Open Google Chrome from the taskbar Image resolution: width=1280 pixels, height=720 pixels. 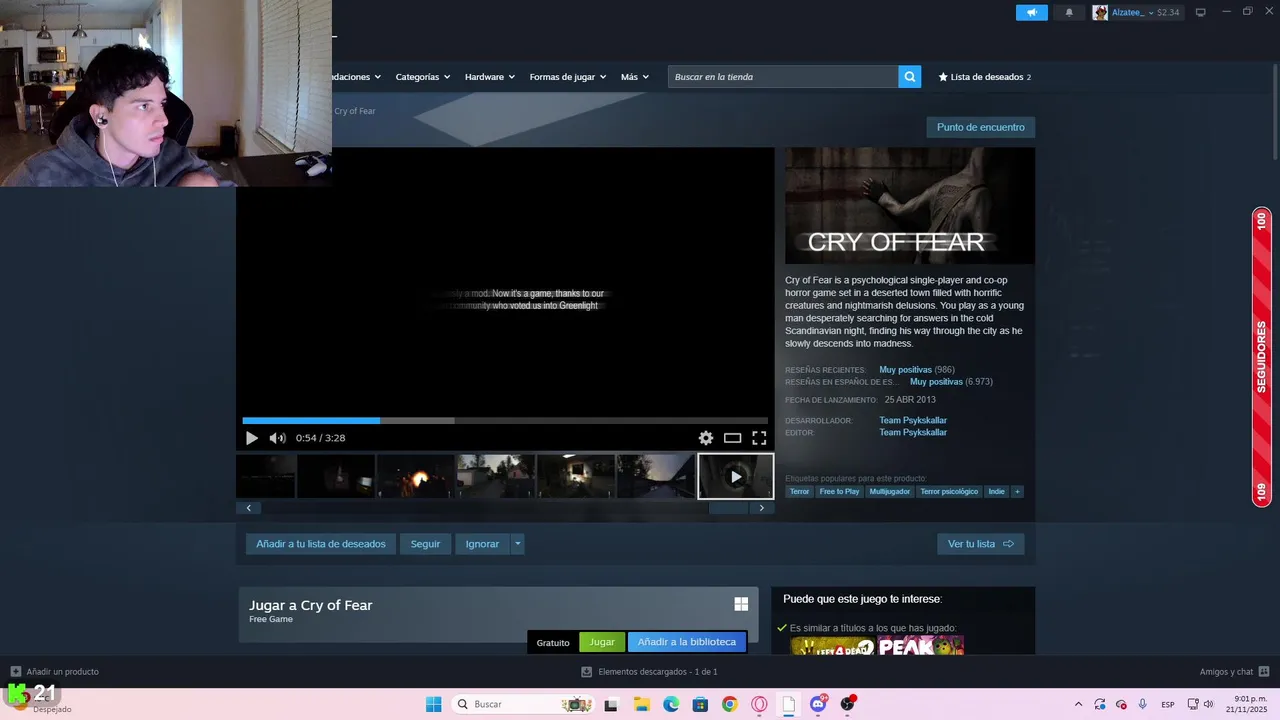coord(730,704)
